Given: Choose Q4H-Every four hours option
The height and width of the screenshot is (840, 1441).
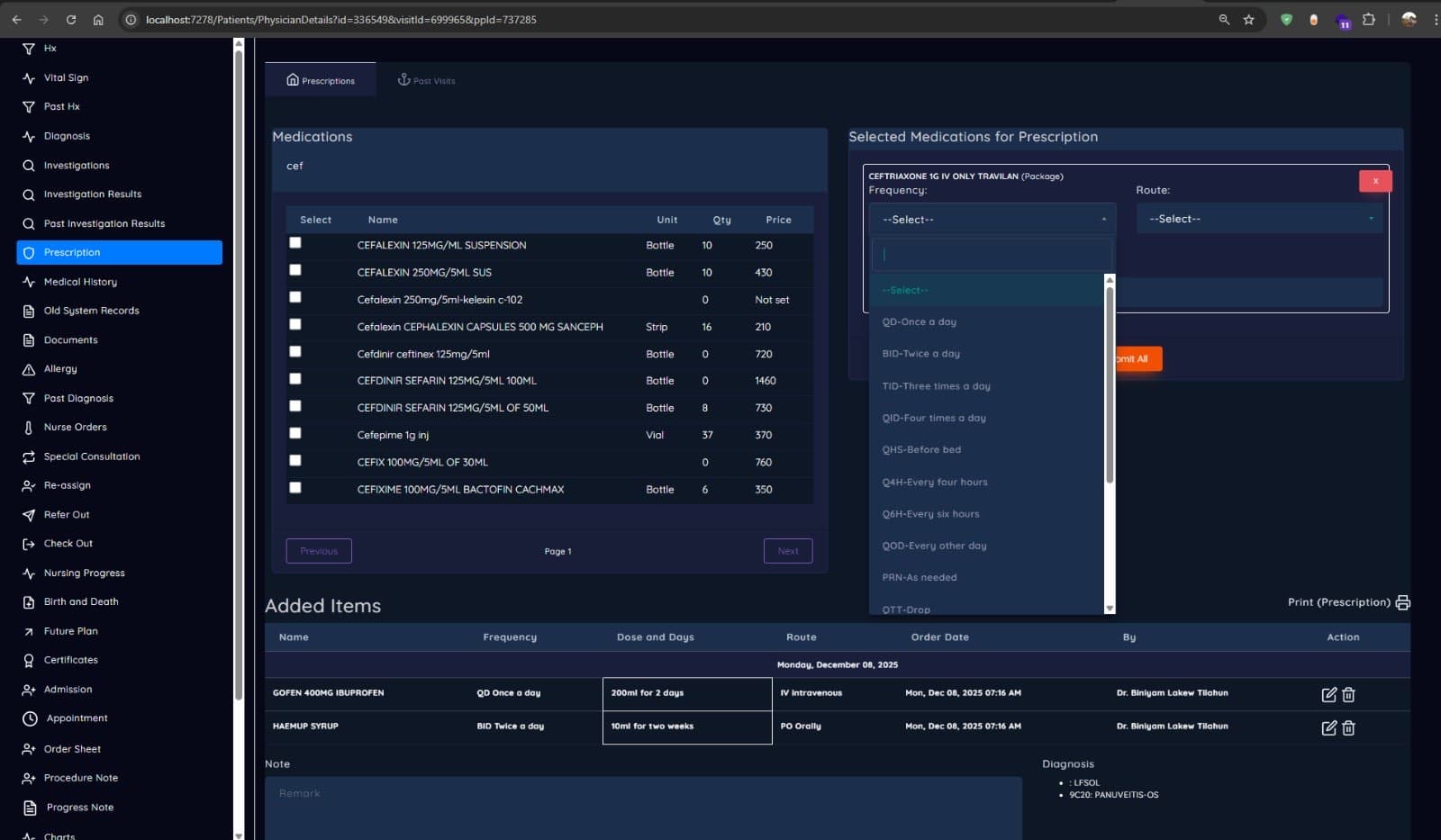Looking at the screenshot, I should tap(986, 482).
